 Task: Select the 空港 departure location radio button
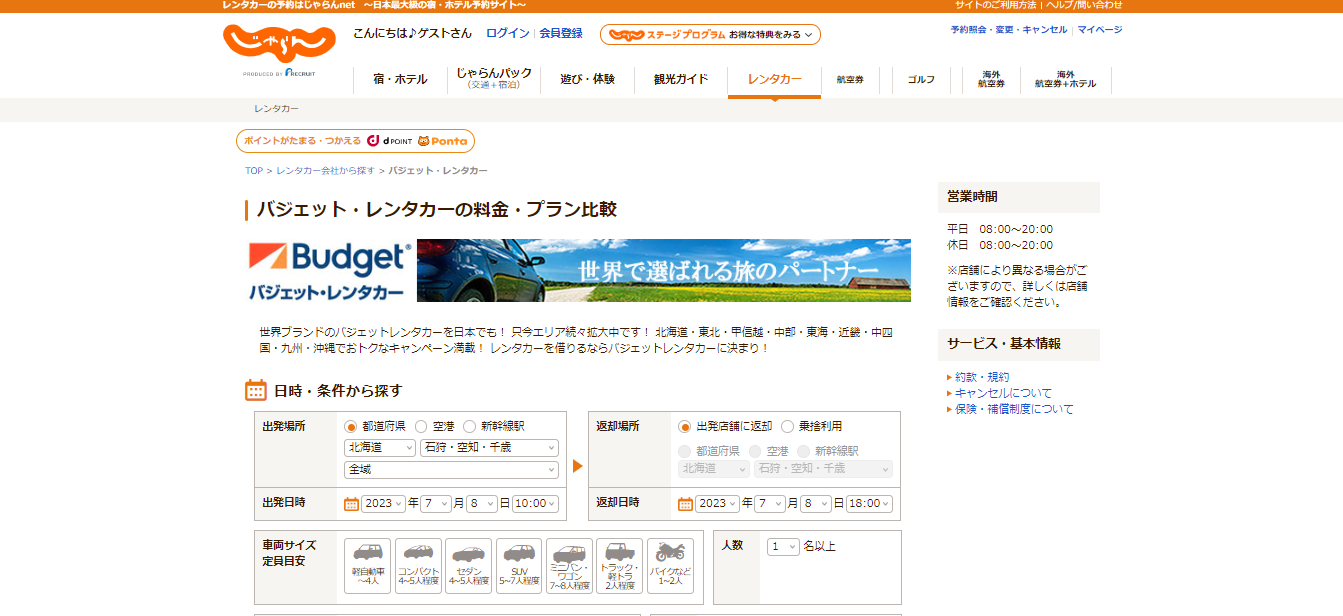pyautogui.click(x=422, y=426)
